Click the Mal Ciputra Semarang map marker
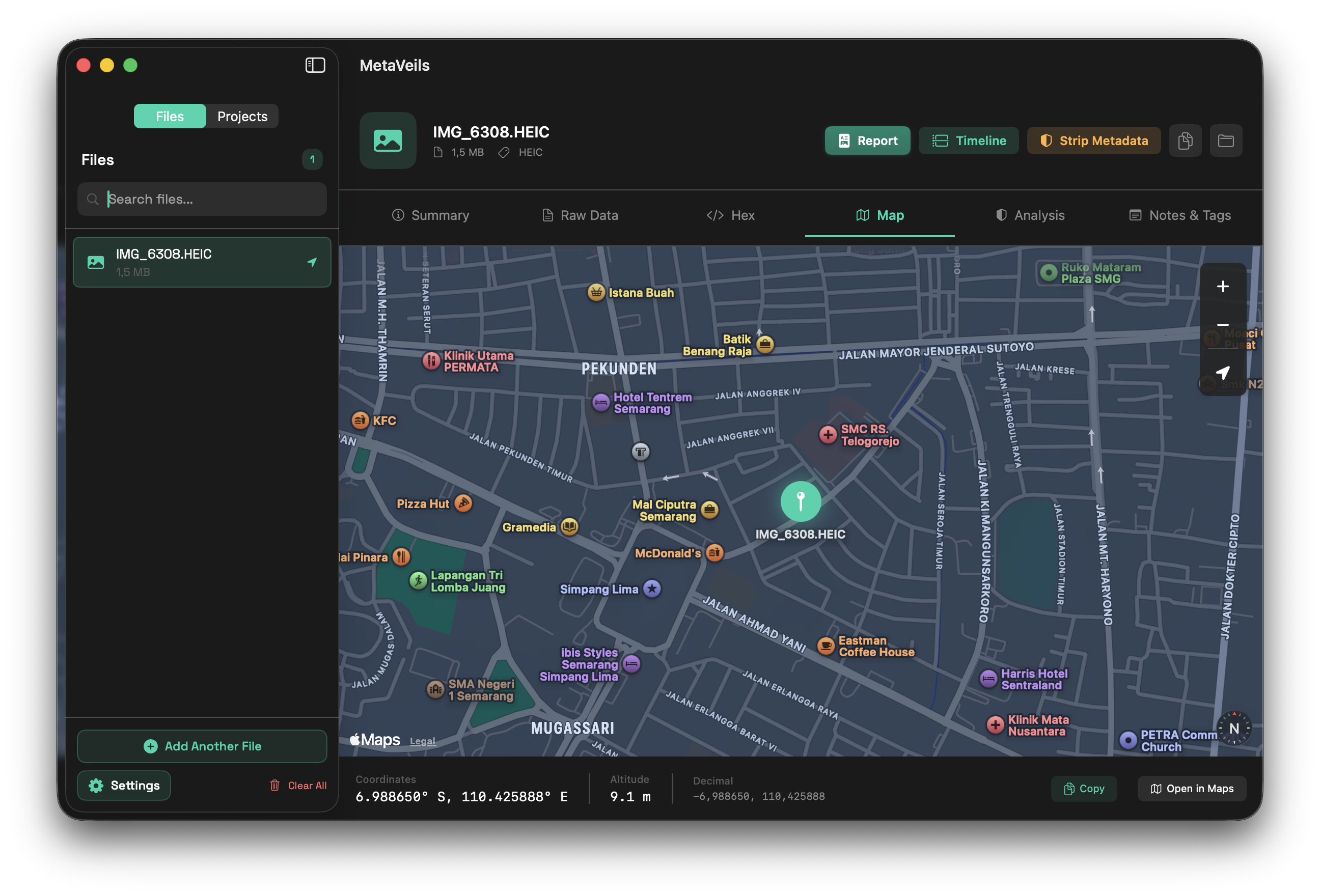The width and height of the screenshot is (1320, 896). (x=709, y=510)
